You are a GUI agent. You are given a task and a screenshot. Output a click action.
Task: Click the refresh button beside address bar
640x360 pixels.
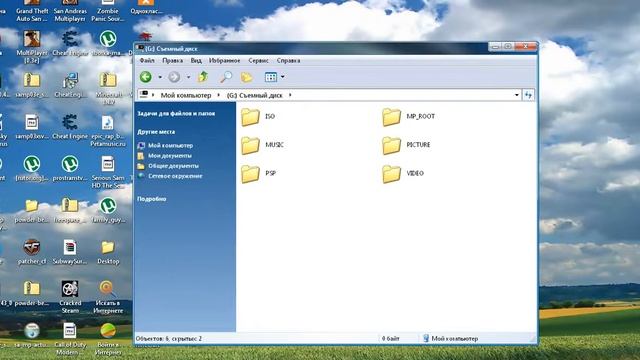point(528,95)
